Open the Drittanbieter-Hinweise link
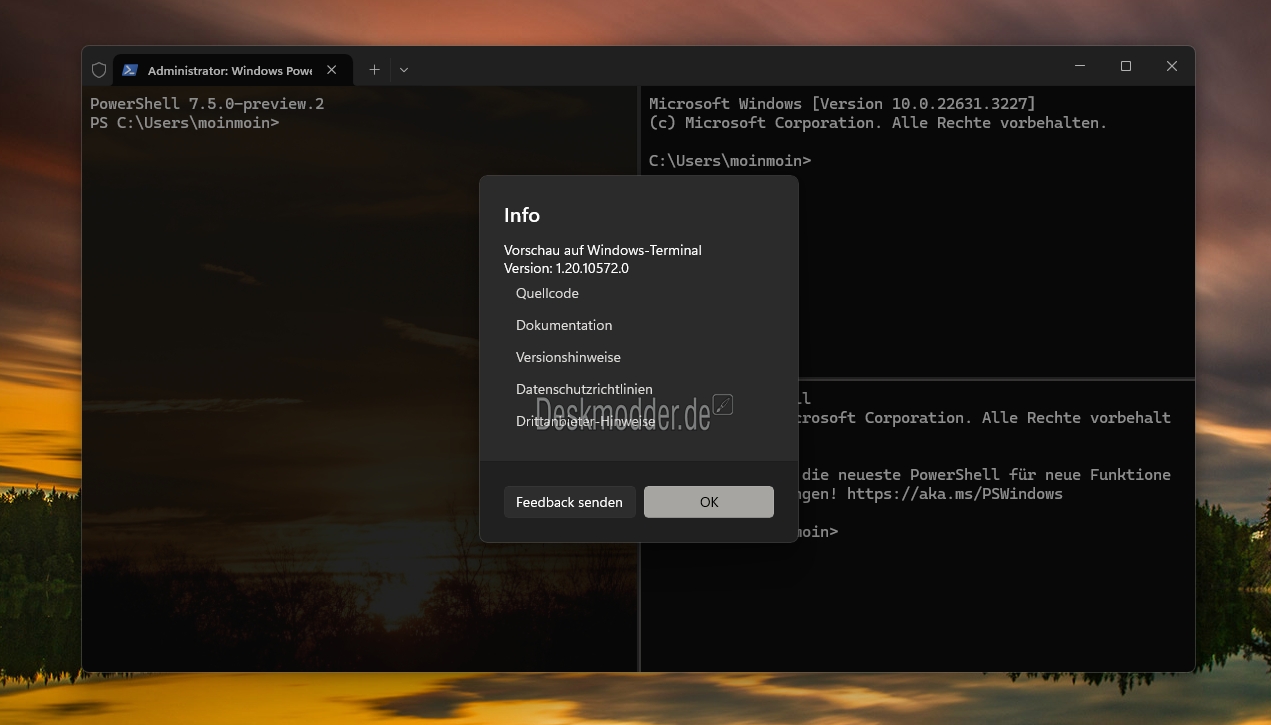The height and width of the screenshot is (725, 1271). click(586, 421)
